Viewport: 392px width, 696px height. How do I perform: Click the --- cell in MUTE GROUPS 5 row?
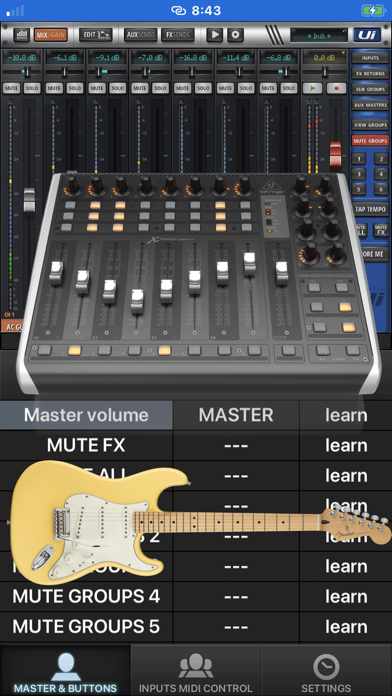[x=236, y=626]
